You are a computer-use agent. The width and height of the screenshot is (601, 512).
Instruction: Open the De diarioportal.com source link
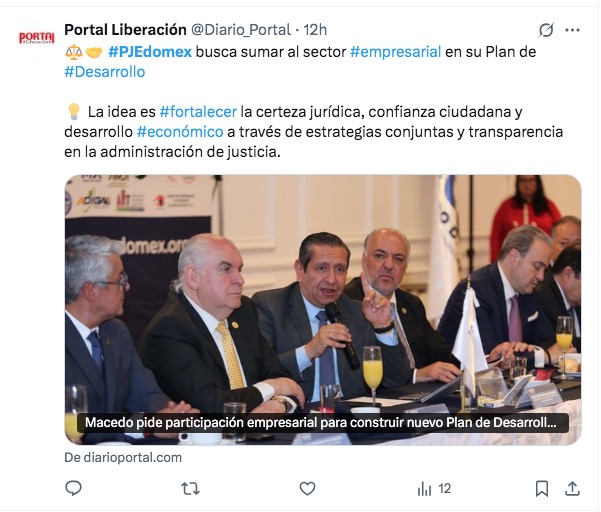pos(123,458)
